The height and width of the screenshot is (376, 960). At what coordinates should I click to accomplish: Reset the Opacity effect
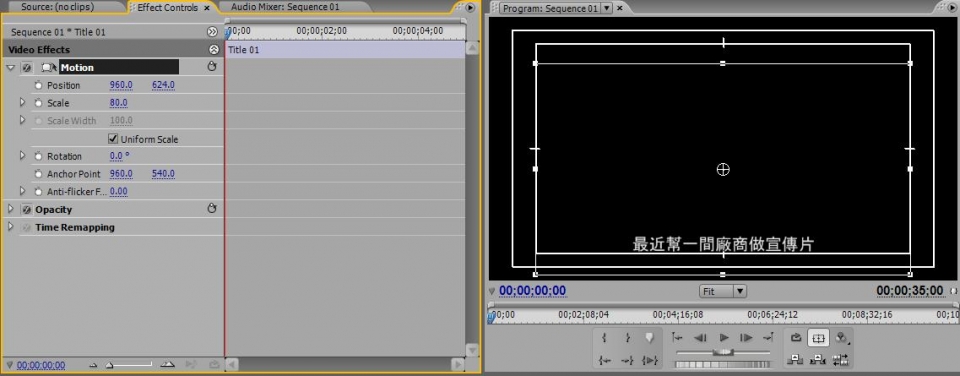[212, 209]
